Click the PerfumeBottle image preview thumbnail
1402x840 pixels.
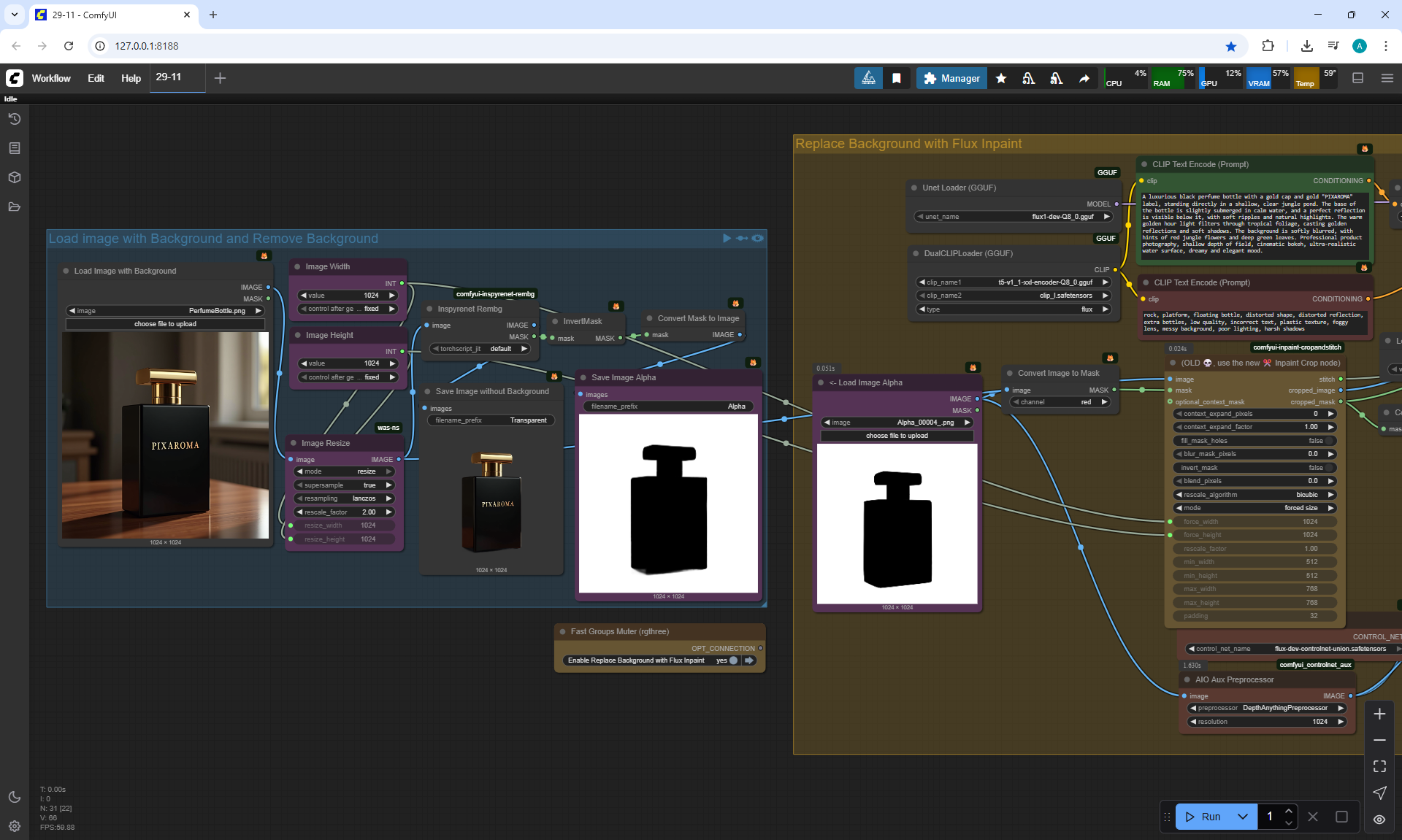point(166,436)
